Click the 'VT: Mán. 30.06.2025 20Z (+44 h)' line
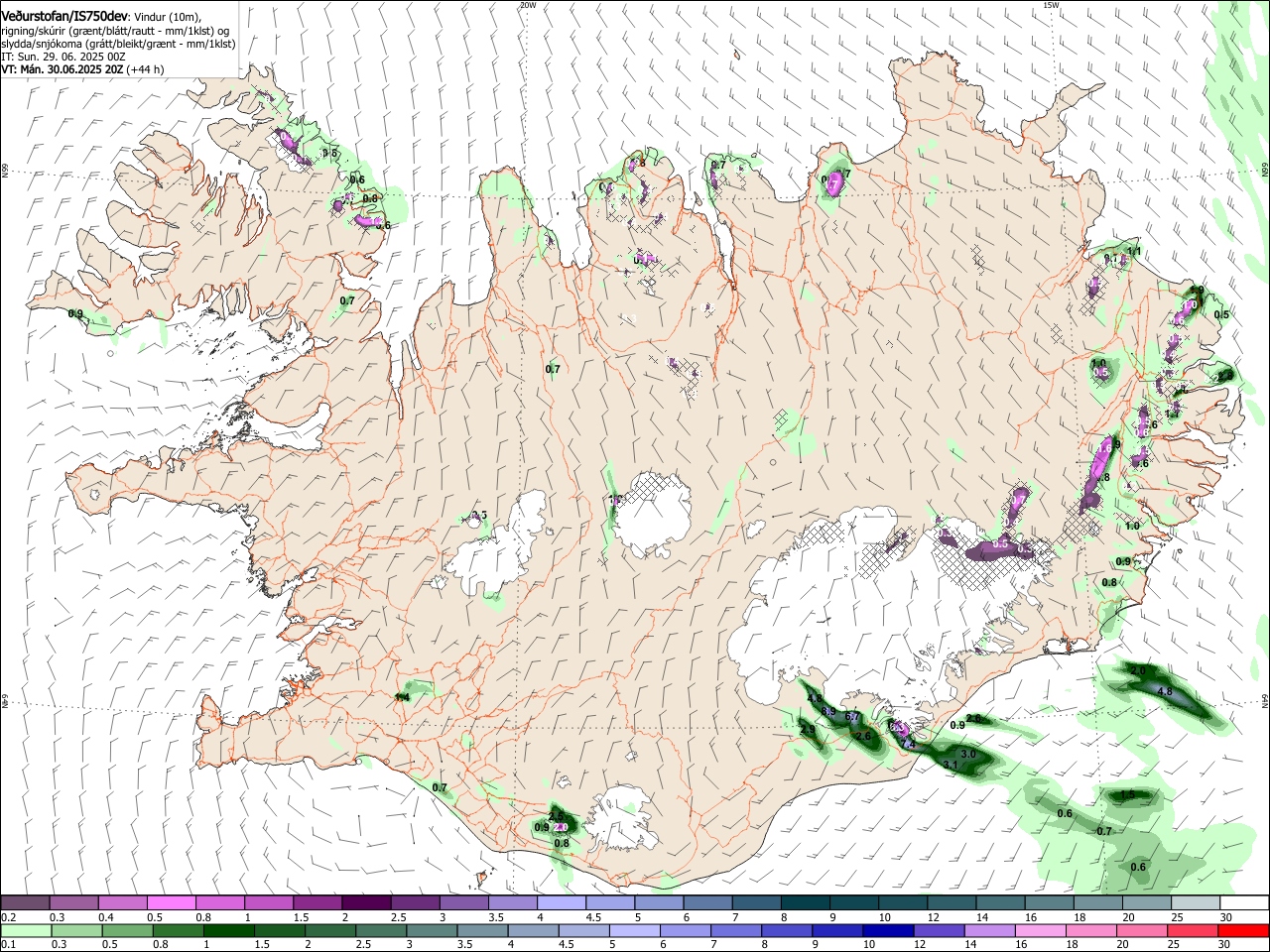1270x952 pixels. click(82, 69)
